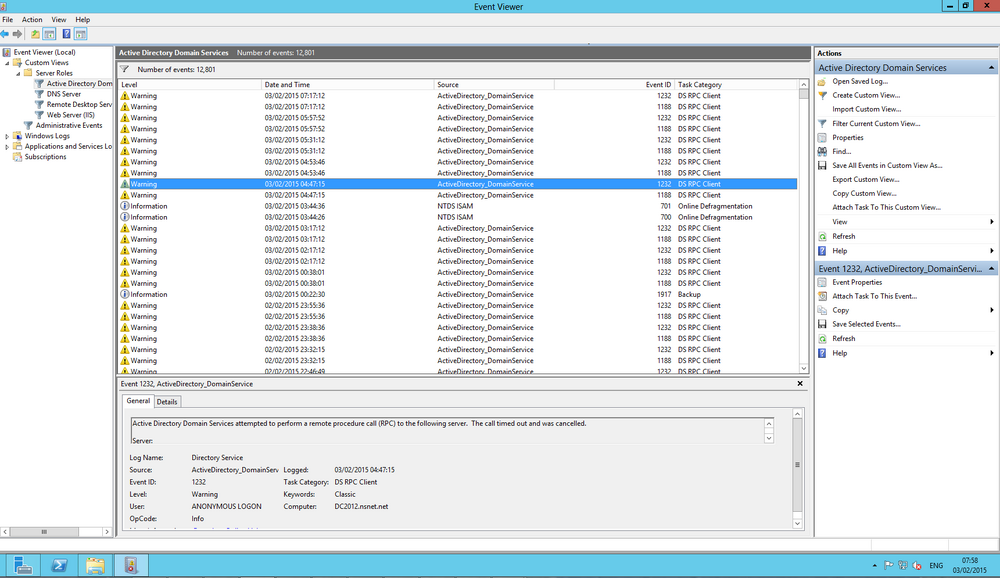This screenshot has width=1000, height=578.
Task: Click the Open Saved Log folder icon
Action: 822,81
